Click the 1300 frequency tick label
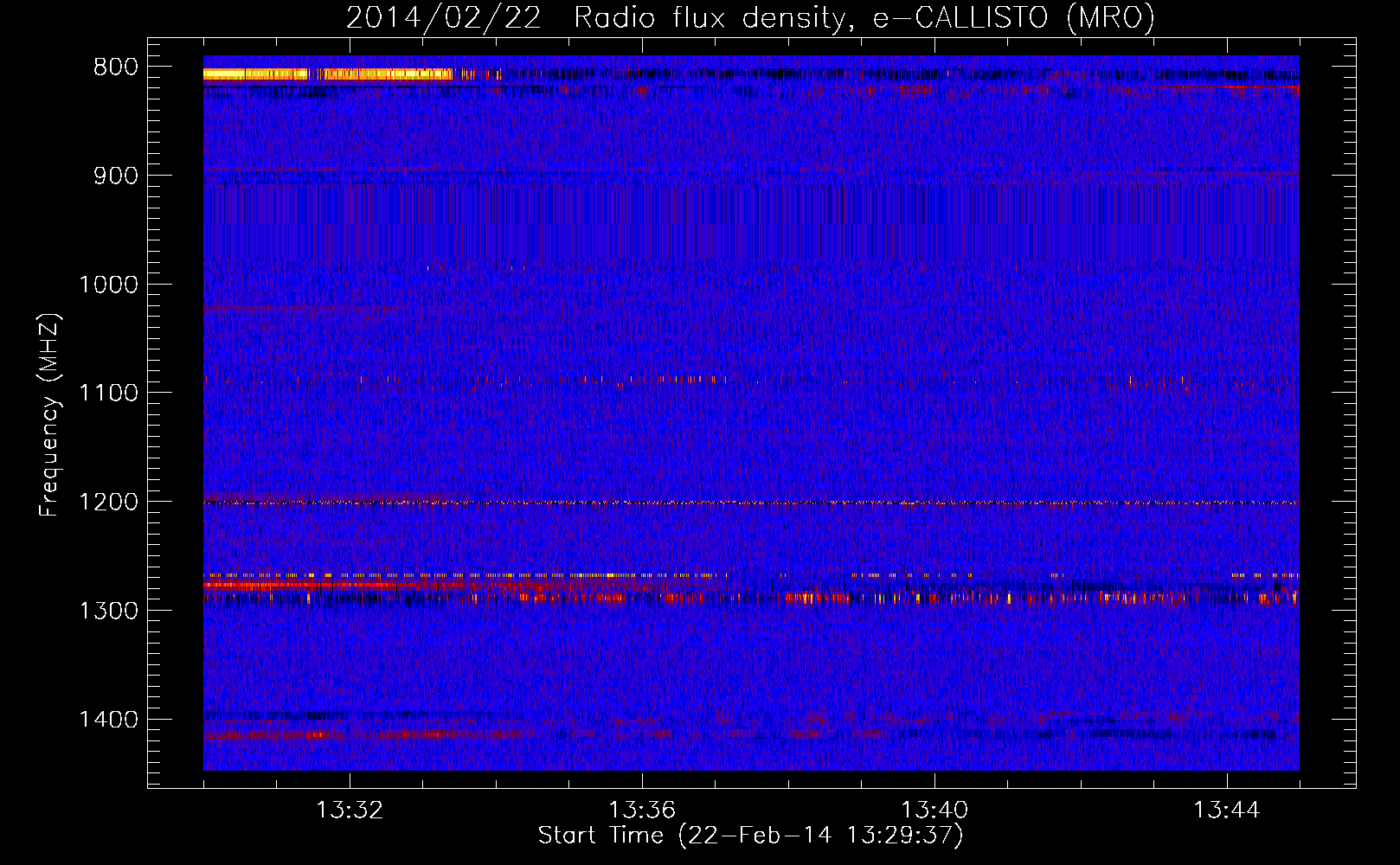Image resolution: width=1400 pixels, height=865 pixels. point(108,611)
